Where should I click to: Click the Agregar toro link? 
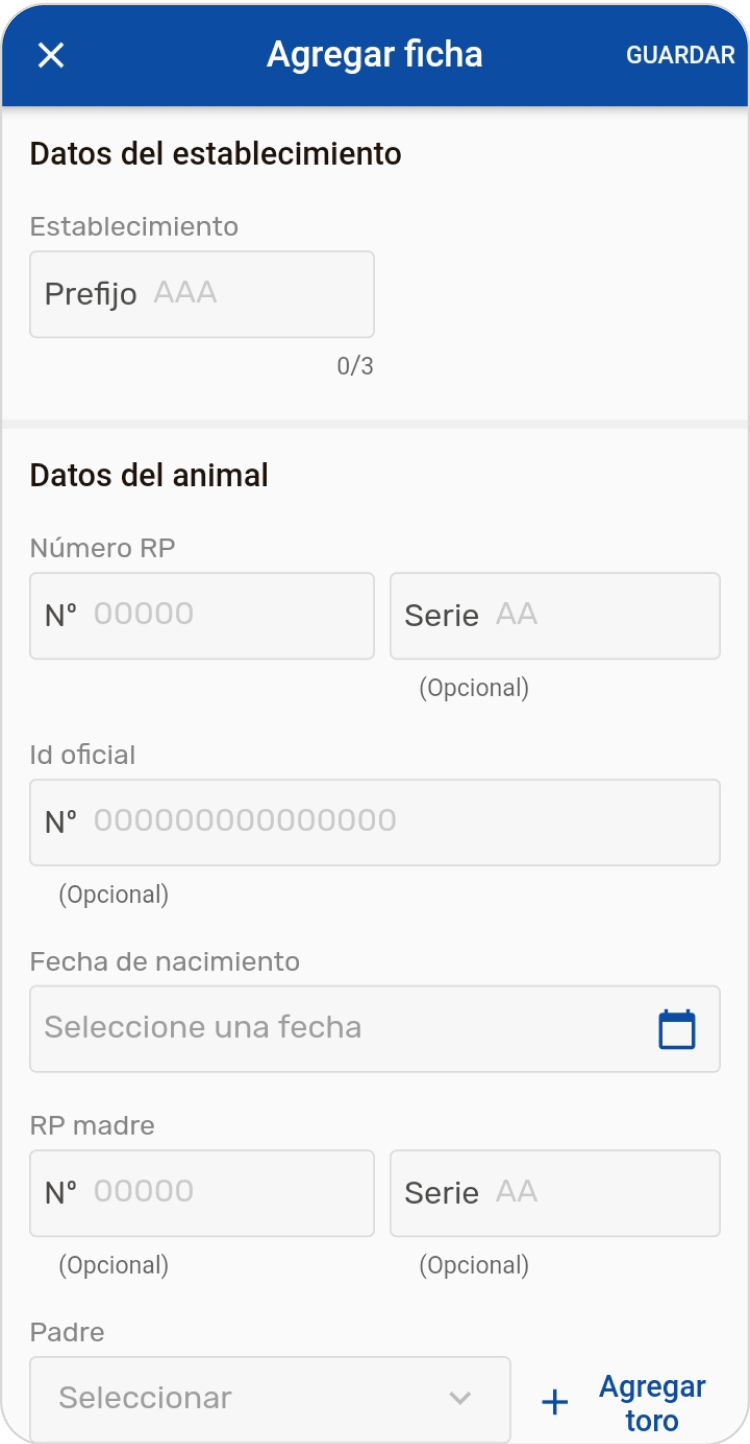pyautogui.click(x=652, y=1403)
